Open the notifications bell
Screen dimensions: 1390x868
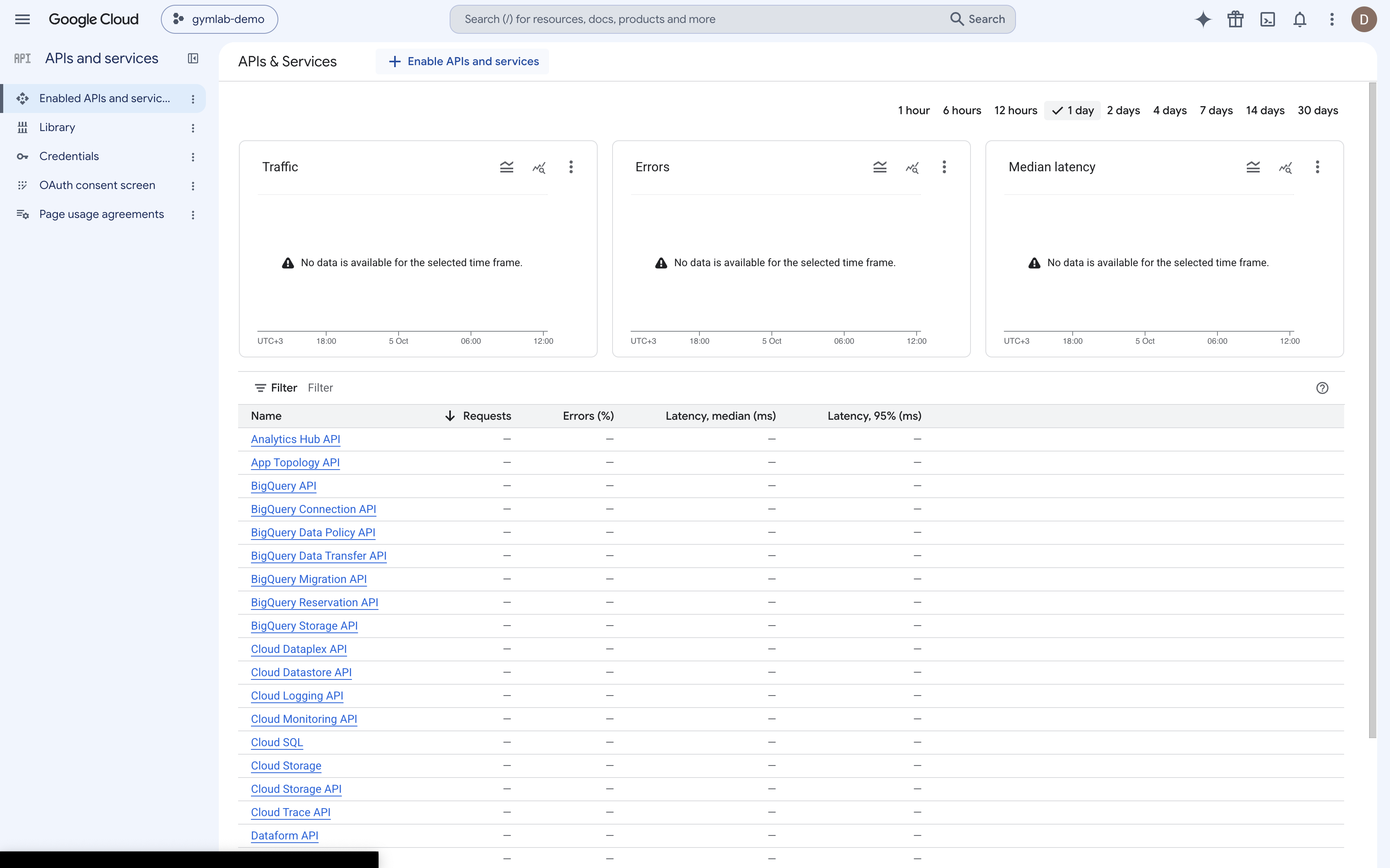pyautogui.click(x=1300, y=19)
